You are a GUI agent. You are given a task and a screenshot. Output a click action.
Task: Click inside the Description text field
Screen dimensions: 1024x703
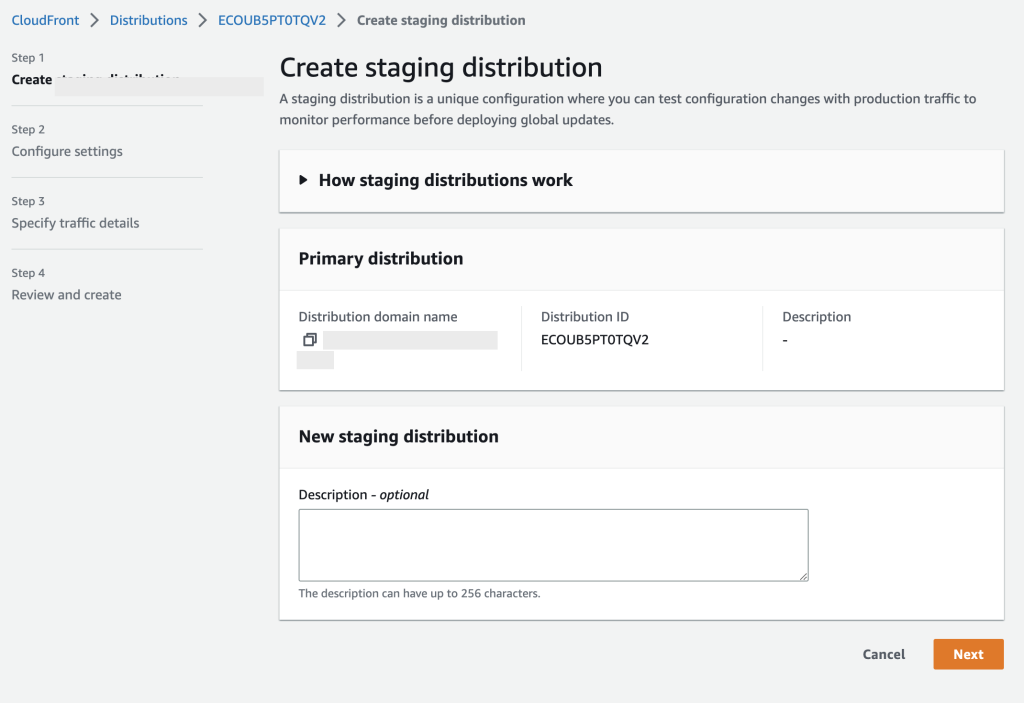point(553,544)
